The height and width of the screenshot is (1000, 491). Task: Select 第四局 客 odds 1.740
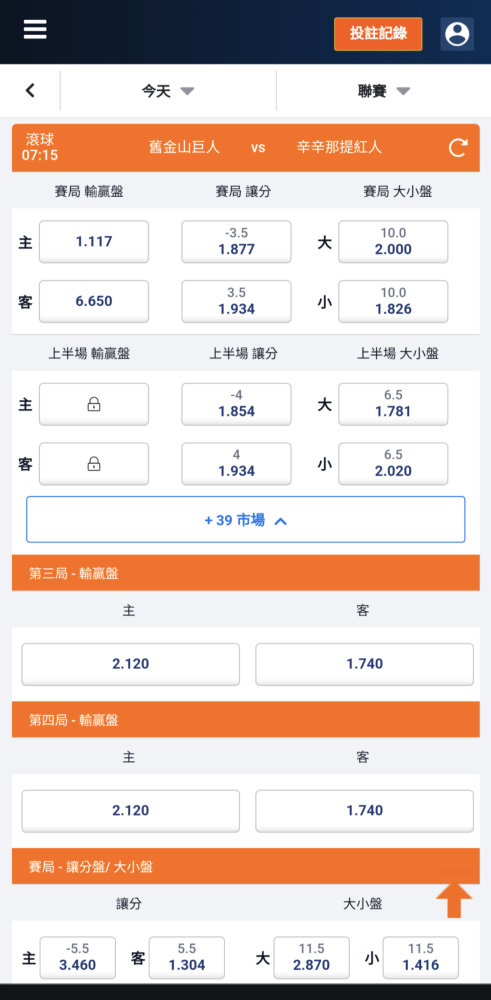point(365,811)
